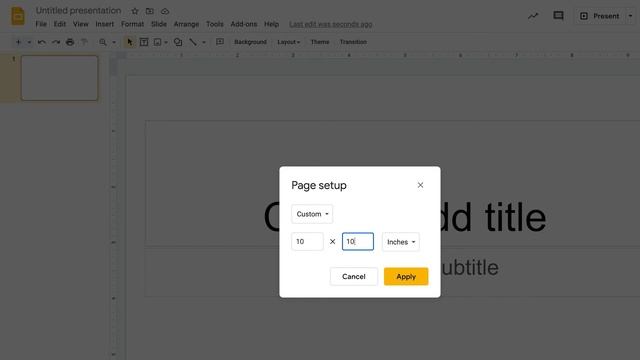Click the Background toolbar button
The width and height of the screenshot is (640, 360).
250,42
